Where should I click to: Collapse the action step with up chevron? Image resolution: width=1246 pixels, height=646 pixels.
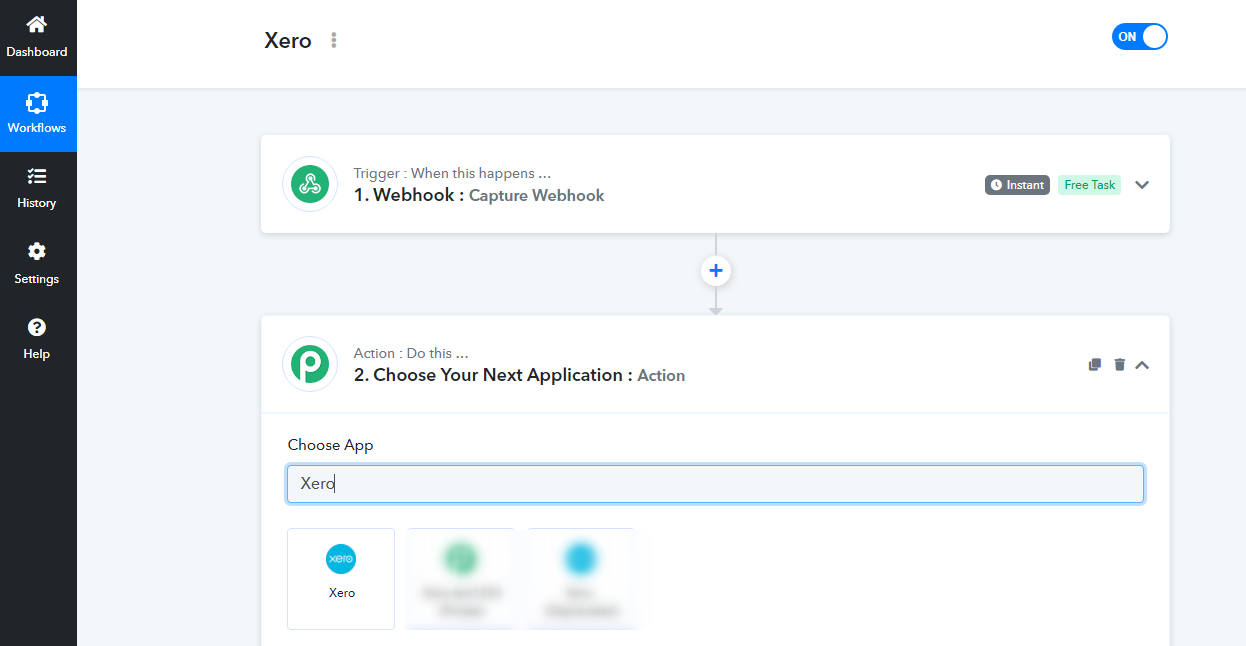pyautogui.click(x=1143, y=365)
